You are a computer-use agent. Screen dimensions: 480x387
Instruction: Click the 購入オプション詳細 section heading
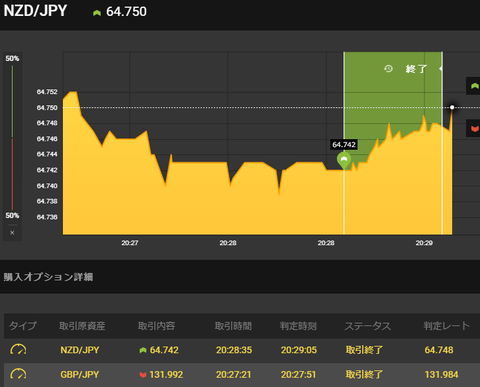click(x=48, y=277)
